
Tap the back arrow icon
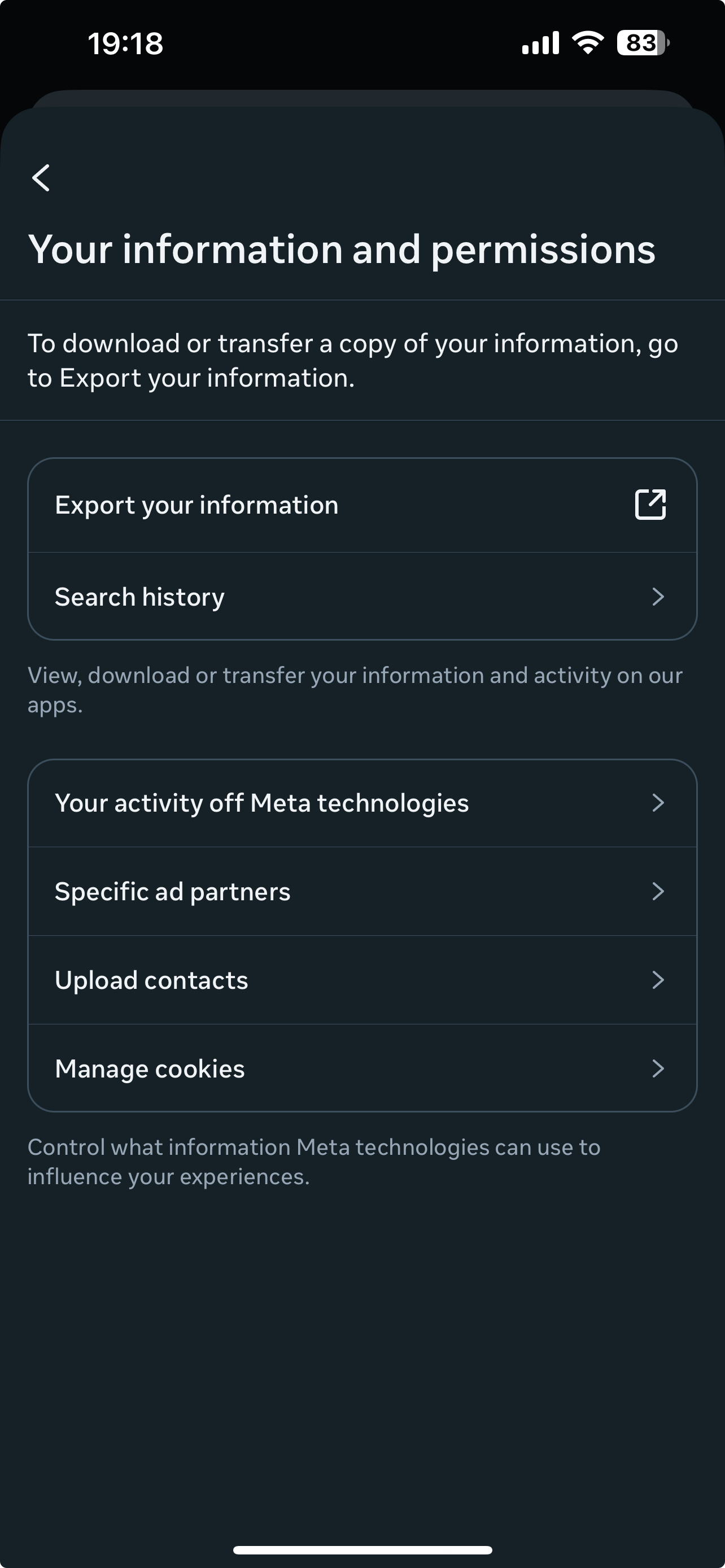(41, 178)
